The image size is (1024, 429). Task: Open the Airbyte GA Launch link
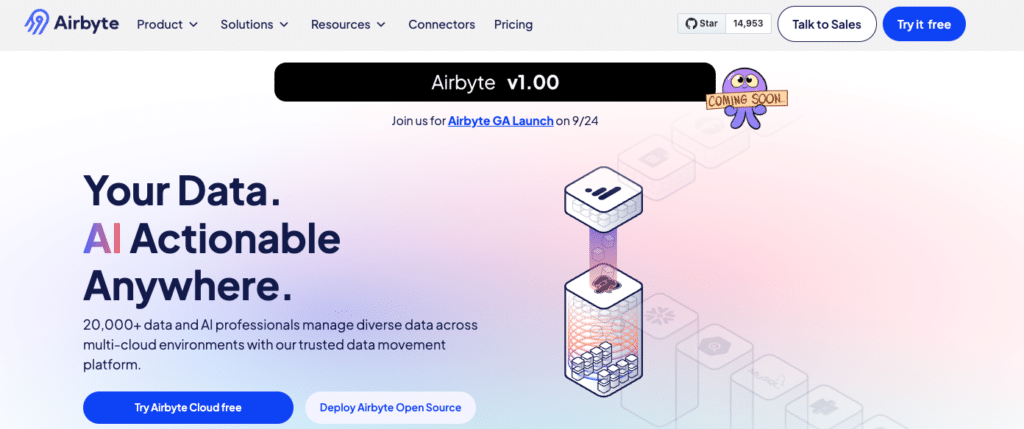coord(501,121)
